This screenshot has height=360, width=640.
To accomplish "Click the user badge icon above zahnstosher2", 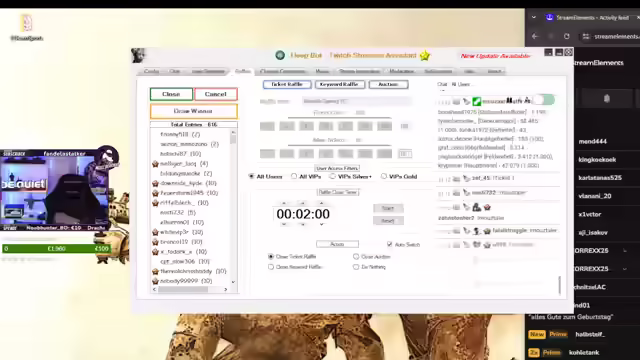I will (476, 207).
